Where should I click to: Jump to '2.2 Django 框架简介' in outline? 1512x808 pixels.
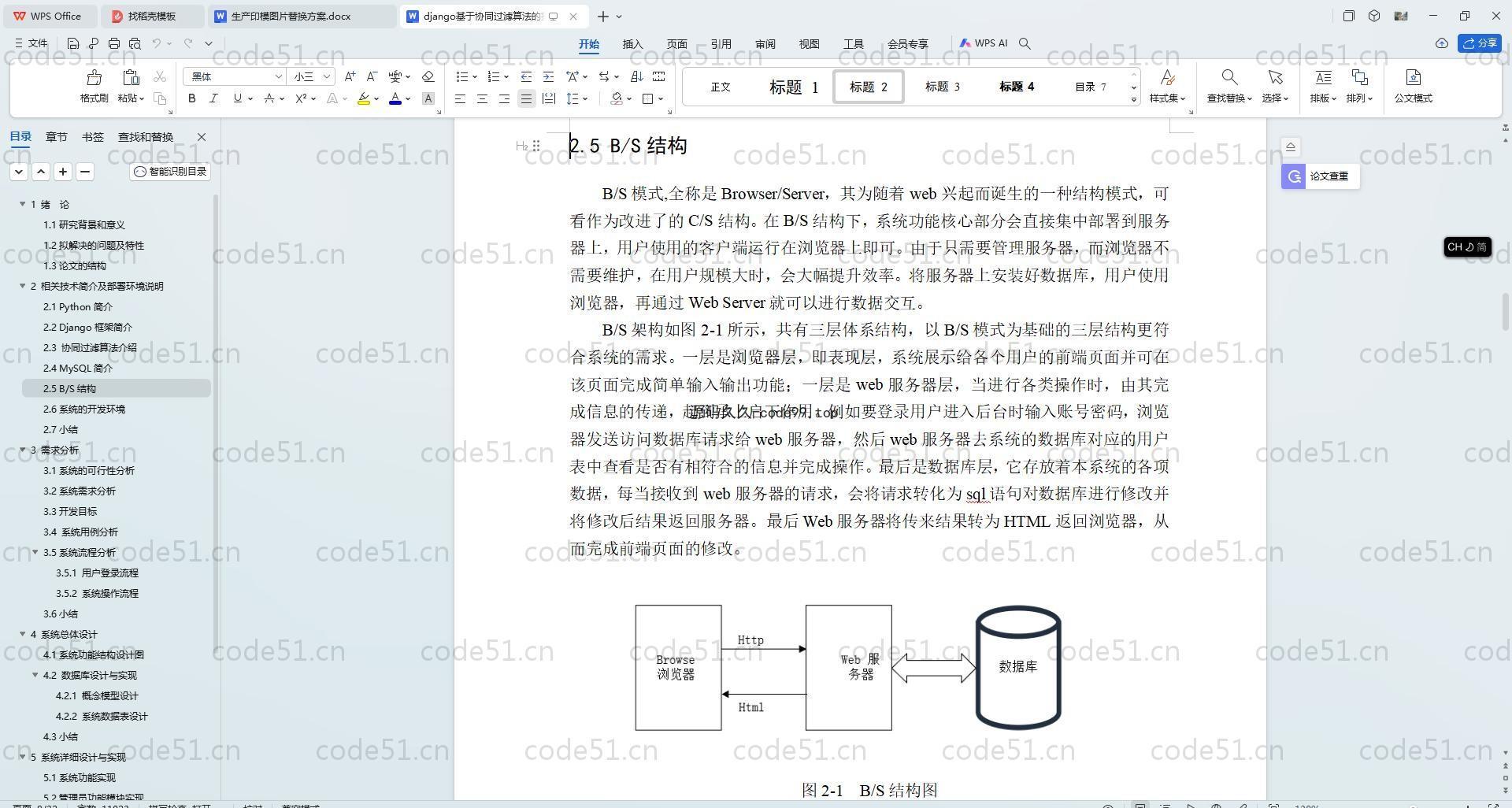tap(87, 327)
